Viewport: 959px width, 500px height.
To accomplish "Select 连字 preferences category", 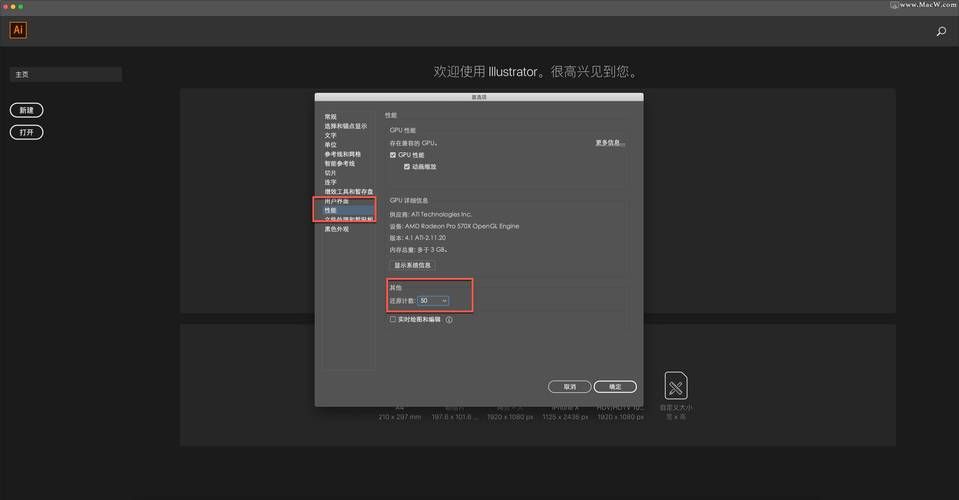I will pos(330,182).
